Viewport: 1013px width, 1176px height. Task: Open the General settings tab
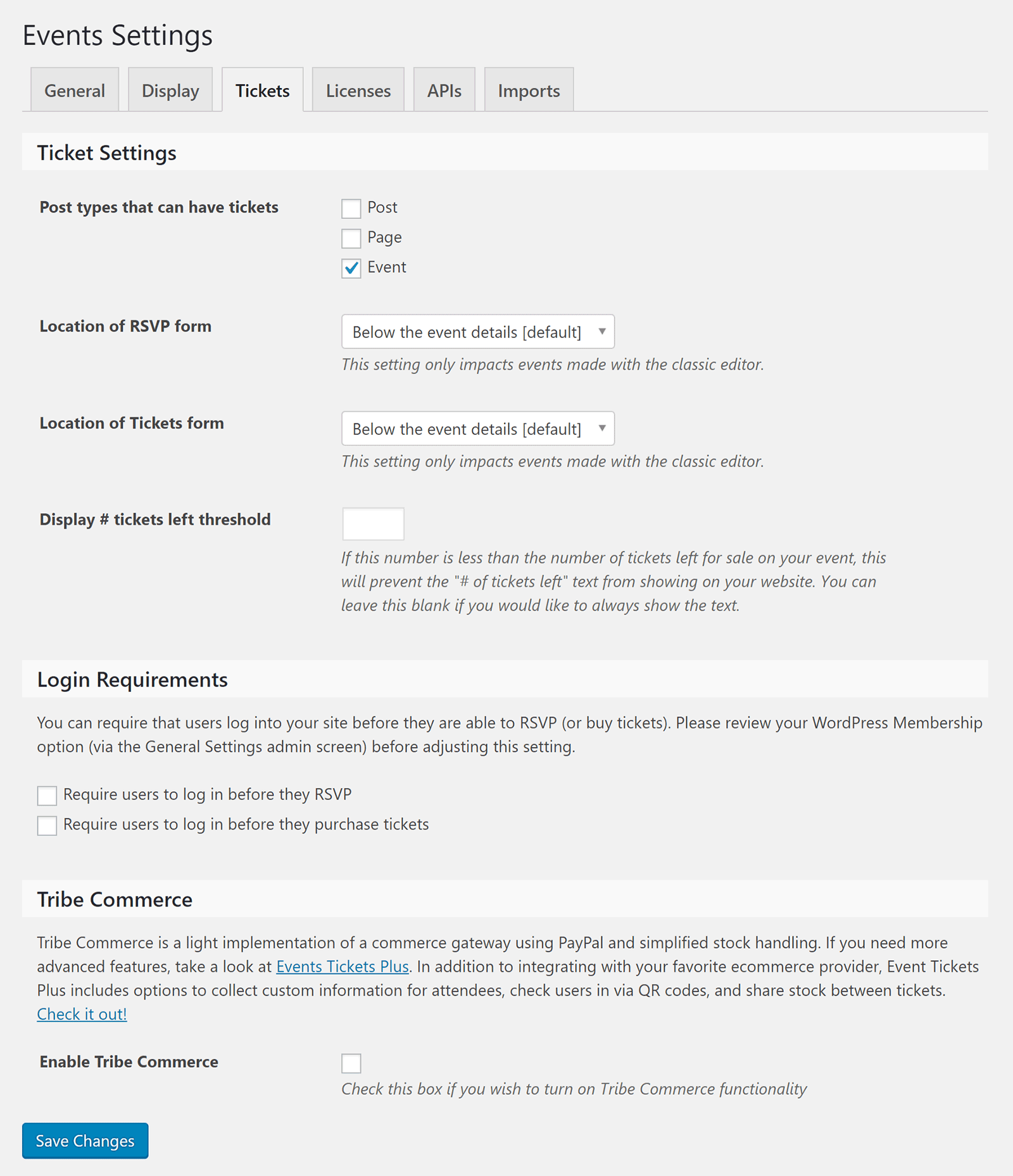pos(75,90)
